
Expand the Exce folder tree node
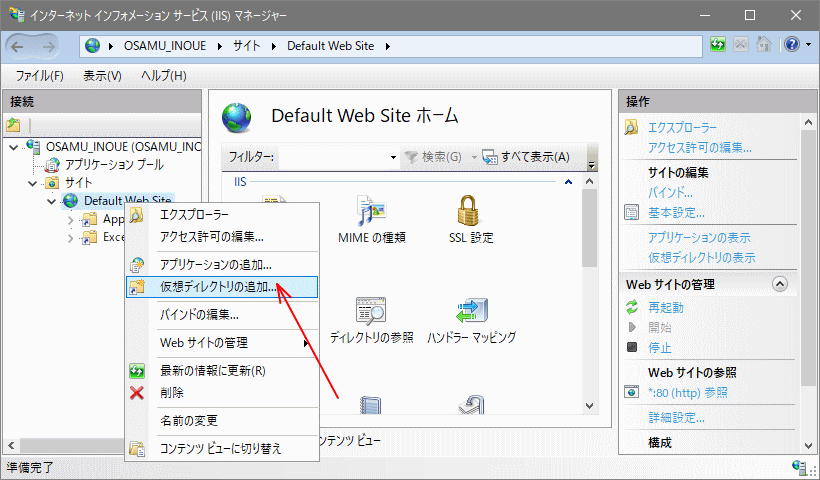[x=71, y=238]
